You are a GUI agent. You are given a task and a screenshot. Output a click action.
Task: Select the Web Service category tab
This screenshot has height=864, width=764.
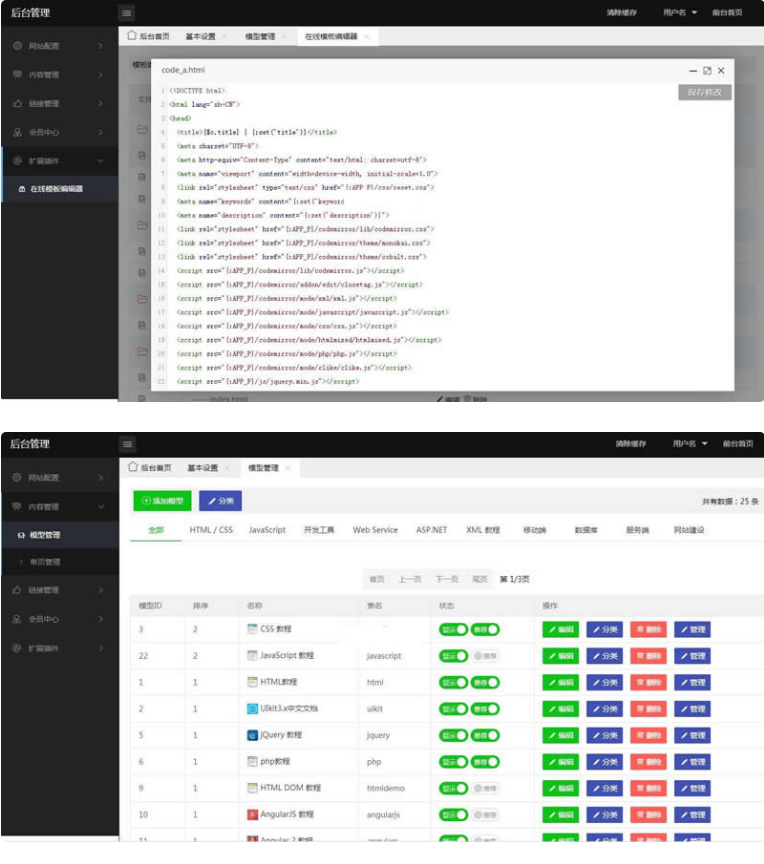click(375, 530)
